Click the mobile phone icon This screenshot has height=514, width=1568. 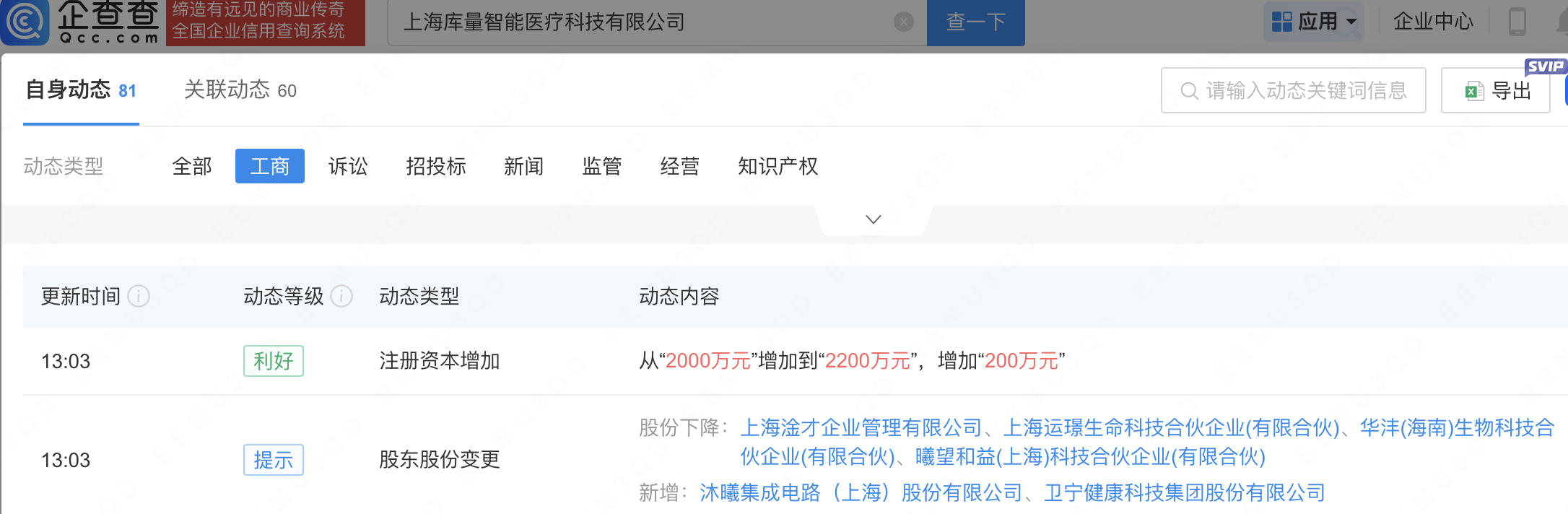click(x=1517, y=22)
